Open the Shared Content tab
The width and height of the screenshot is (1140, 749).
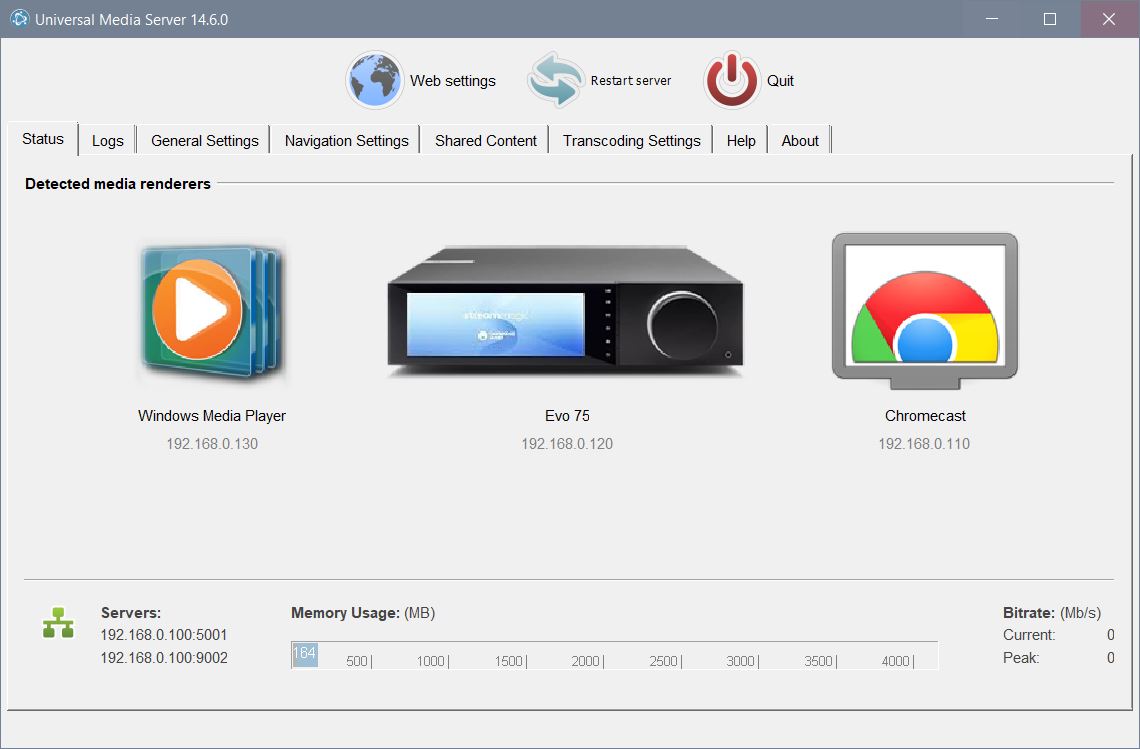(x=486, y=140)
